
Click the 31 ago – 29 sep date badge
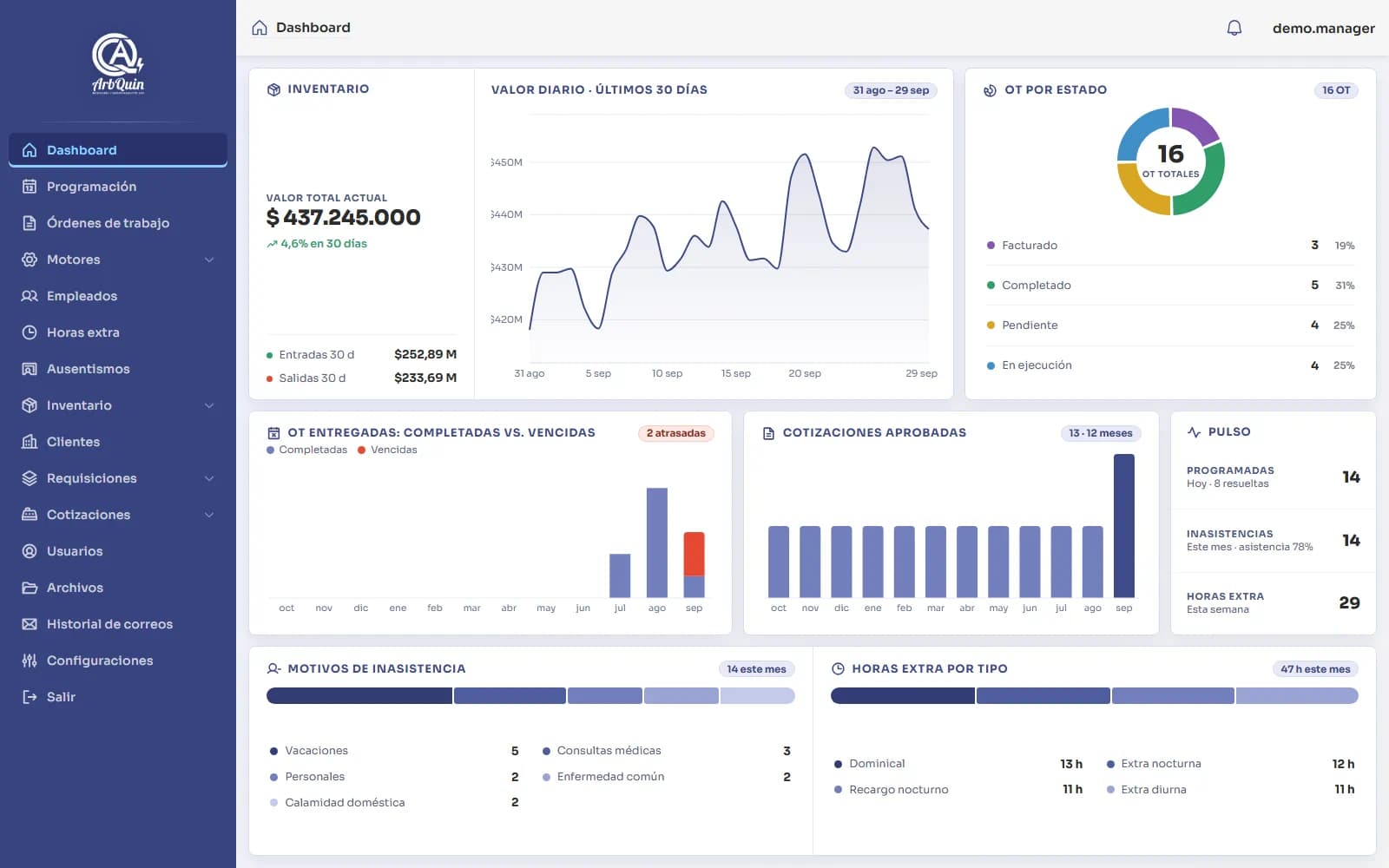tap(891, 90)
